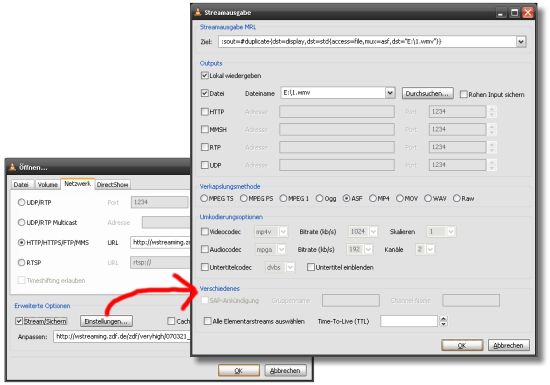
Task: Toggle Stream/Sichern checkbox in Öffnen window
Action: tap(19, 321)
